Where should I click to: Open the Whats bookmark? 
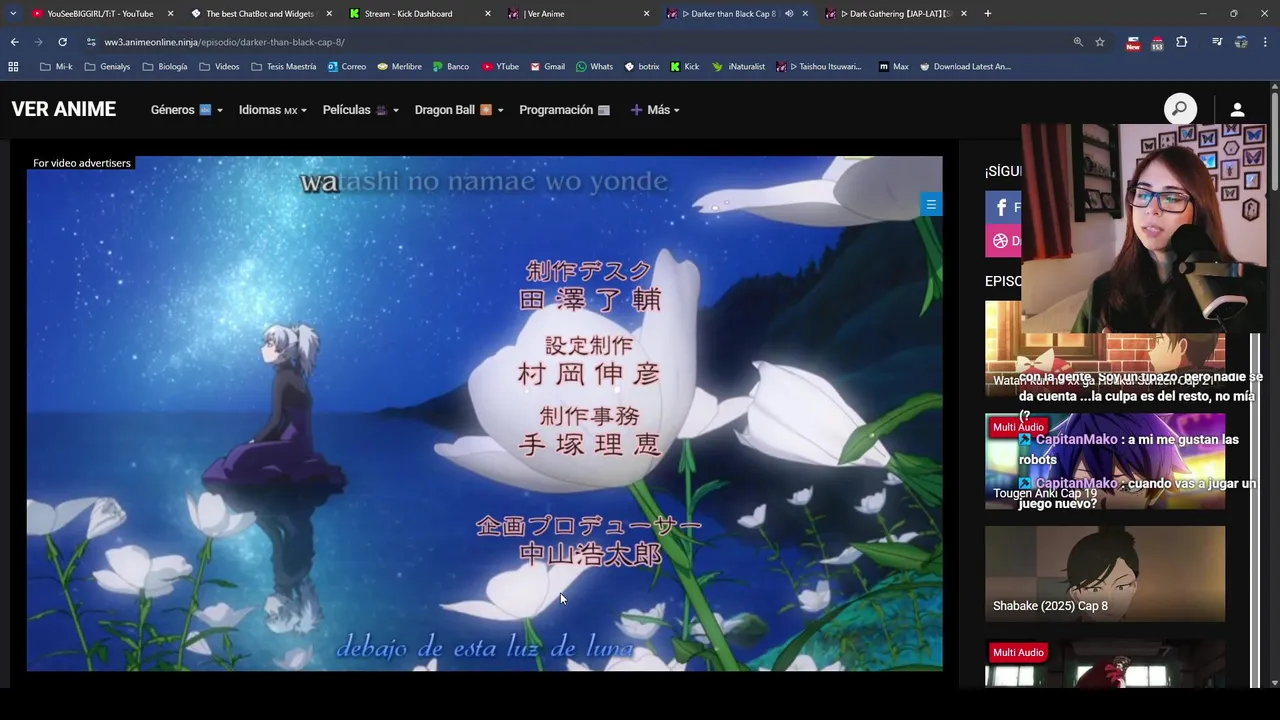point(594,67)
